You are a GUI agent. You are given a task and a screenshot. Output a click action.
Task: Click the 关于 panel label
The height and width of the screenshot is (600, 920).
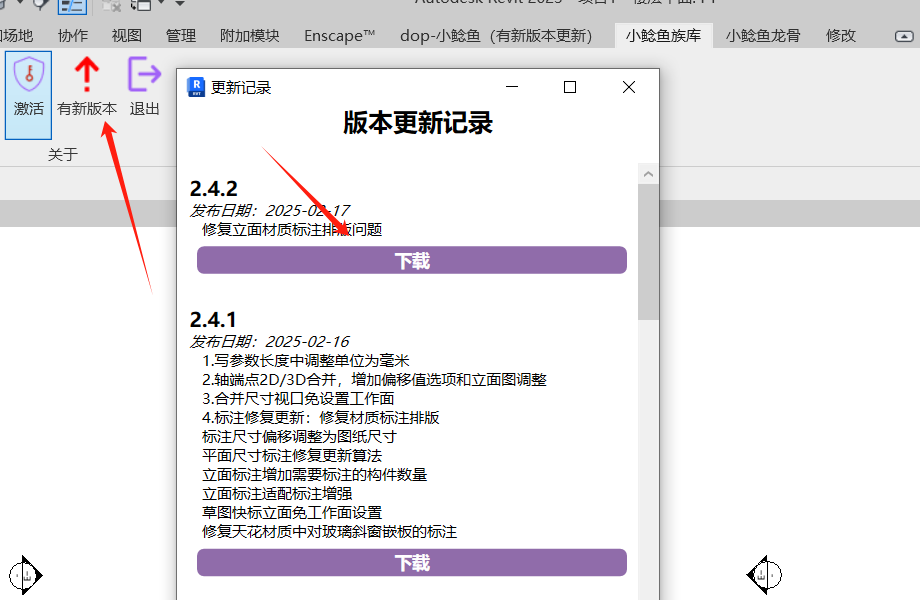pos(63,155)
